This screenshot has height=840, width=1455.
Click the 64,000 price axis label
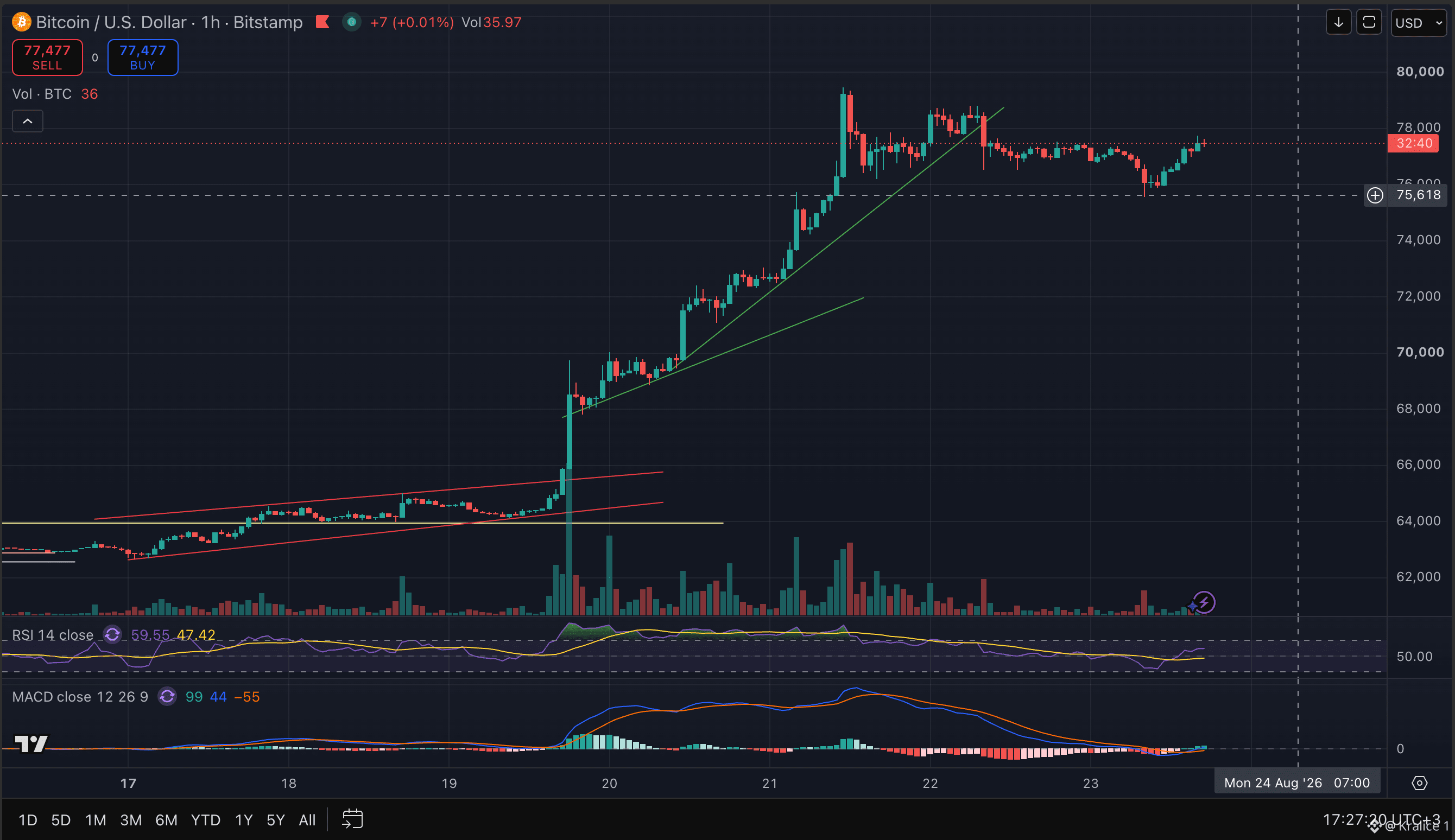coord(1418,520)
